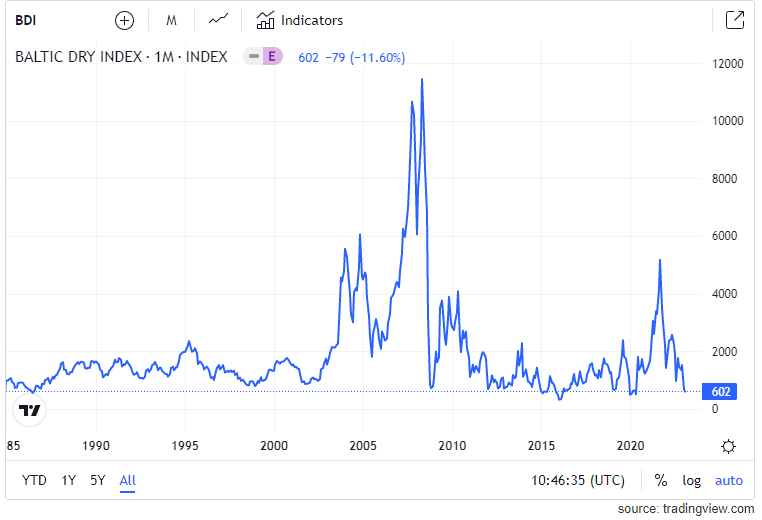This screenshot has width=762, height=520.
Task: Open chart settings gear icon
Action: pos(728,446)
